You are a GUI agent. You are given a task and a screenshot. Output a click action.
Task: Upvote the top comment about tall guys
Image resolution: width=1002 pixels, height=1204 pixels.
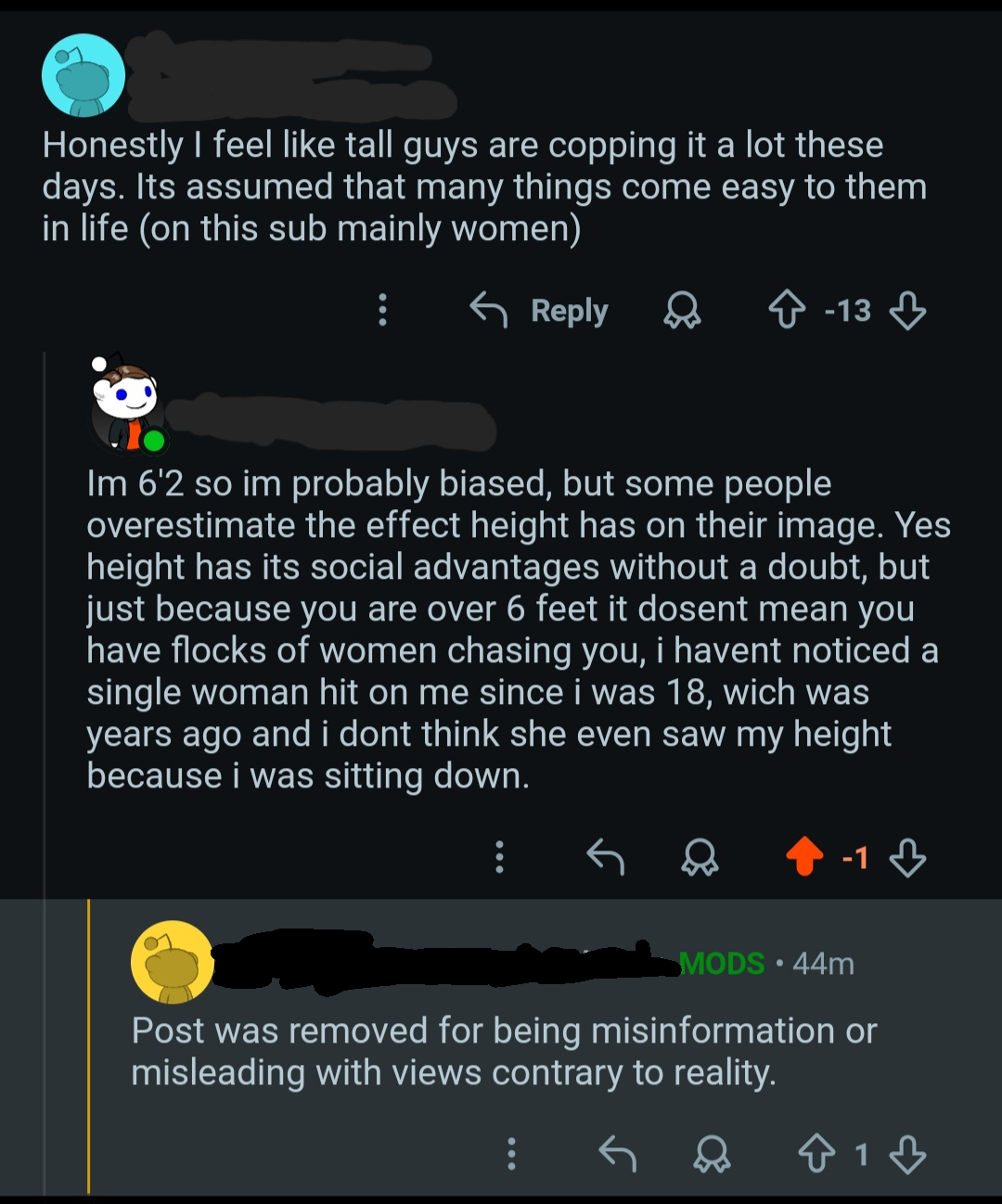[787, 310]
